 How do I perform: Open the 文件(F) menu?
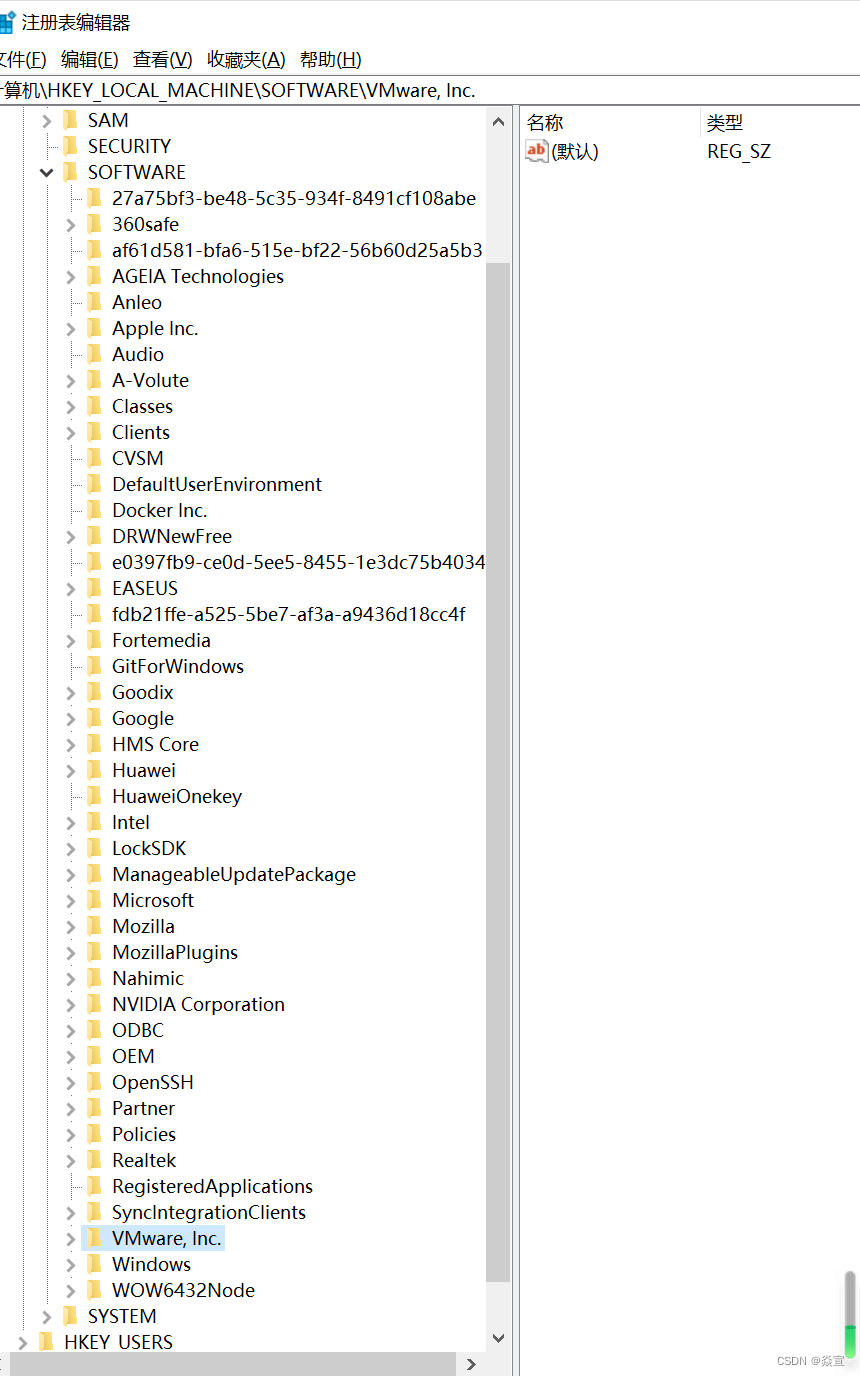(x=22, y=59)
